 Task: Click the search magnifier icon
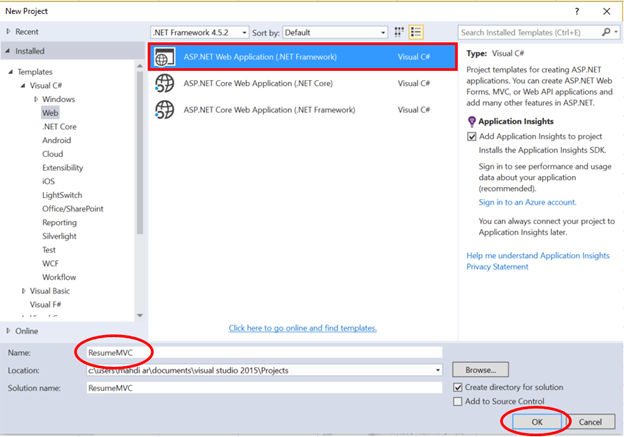pos(606,32)
